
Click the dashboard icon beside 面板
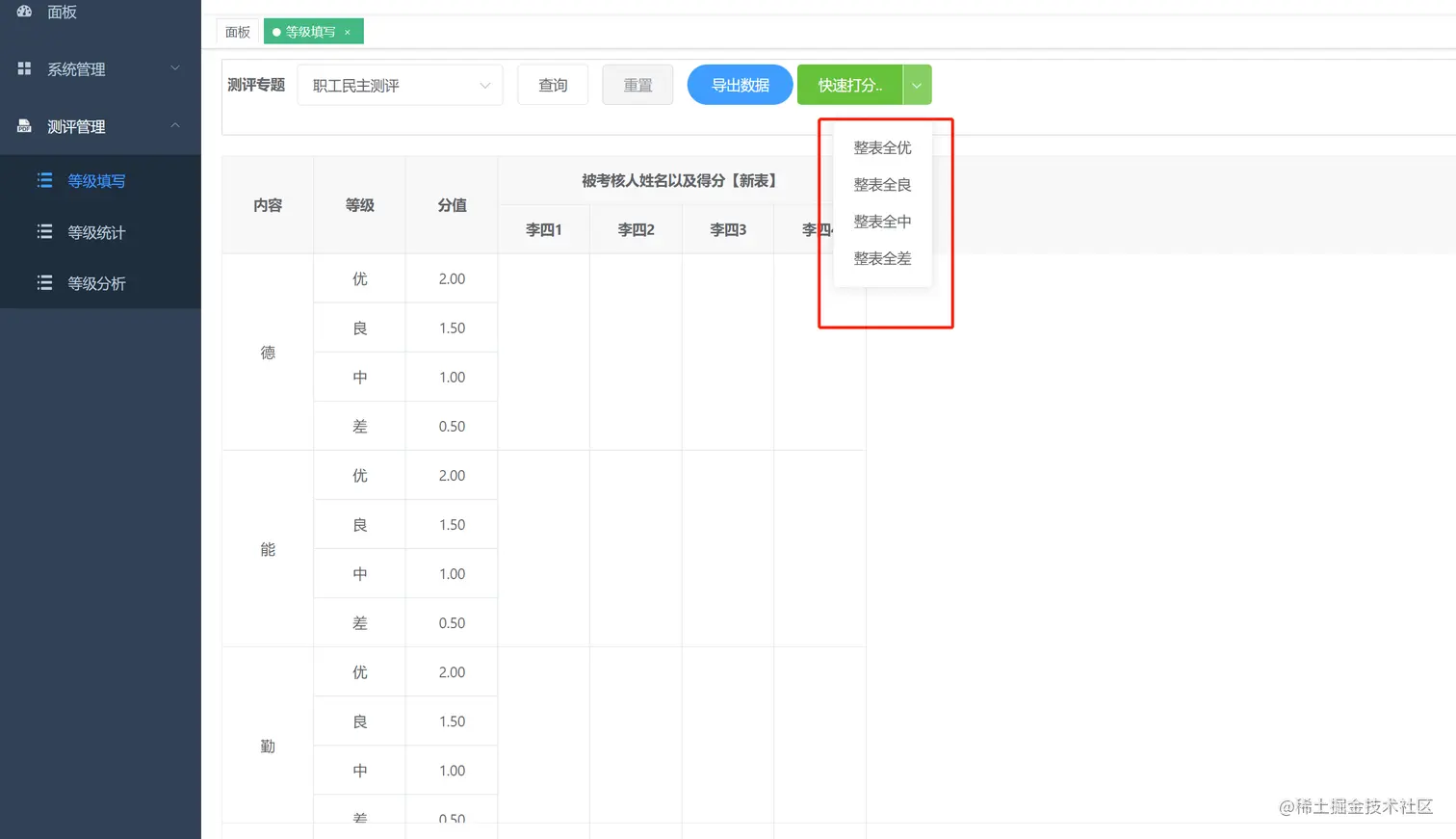[24, 12]
